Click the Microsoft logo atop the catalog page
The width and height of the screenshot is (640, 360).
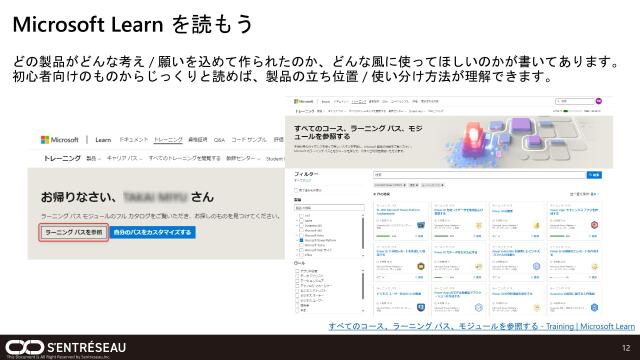(304, 101)
